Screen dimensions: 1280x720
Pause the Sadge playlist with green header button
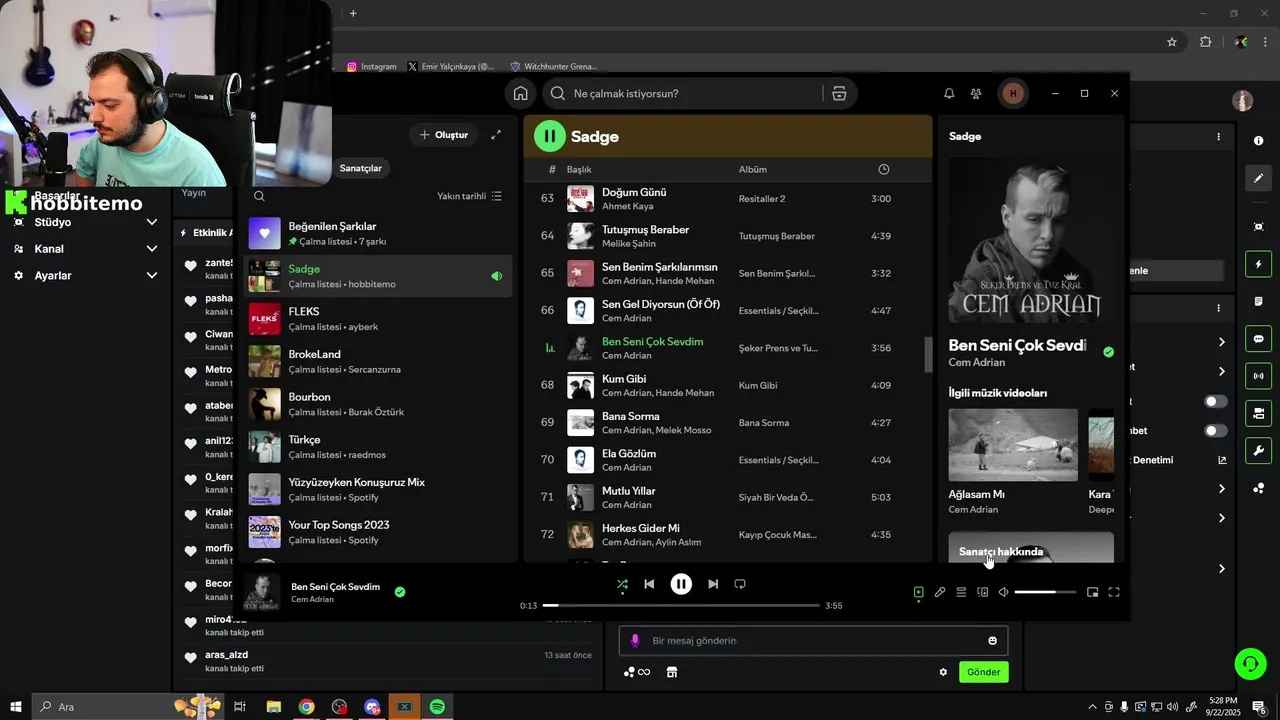click(549, 136)
